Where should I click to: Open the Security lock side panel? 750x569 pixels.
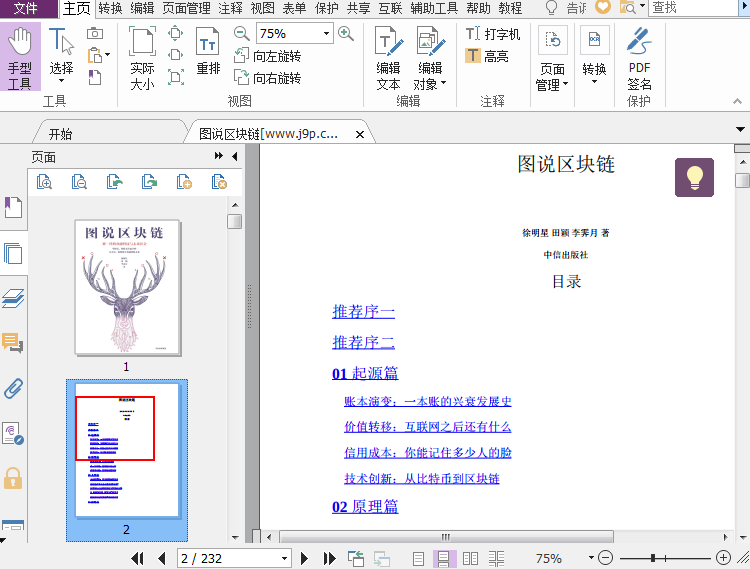pos(13,478)
